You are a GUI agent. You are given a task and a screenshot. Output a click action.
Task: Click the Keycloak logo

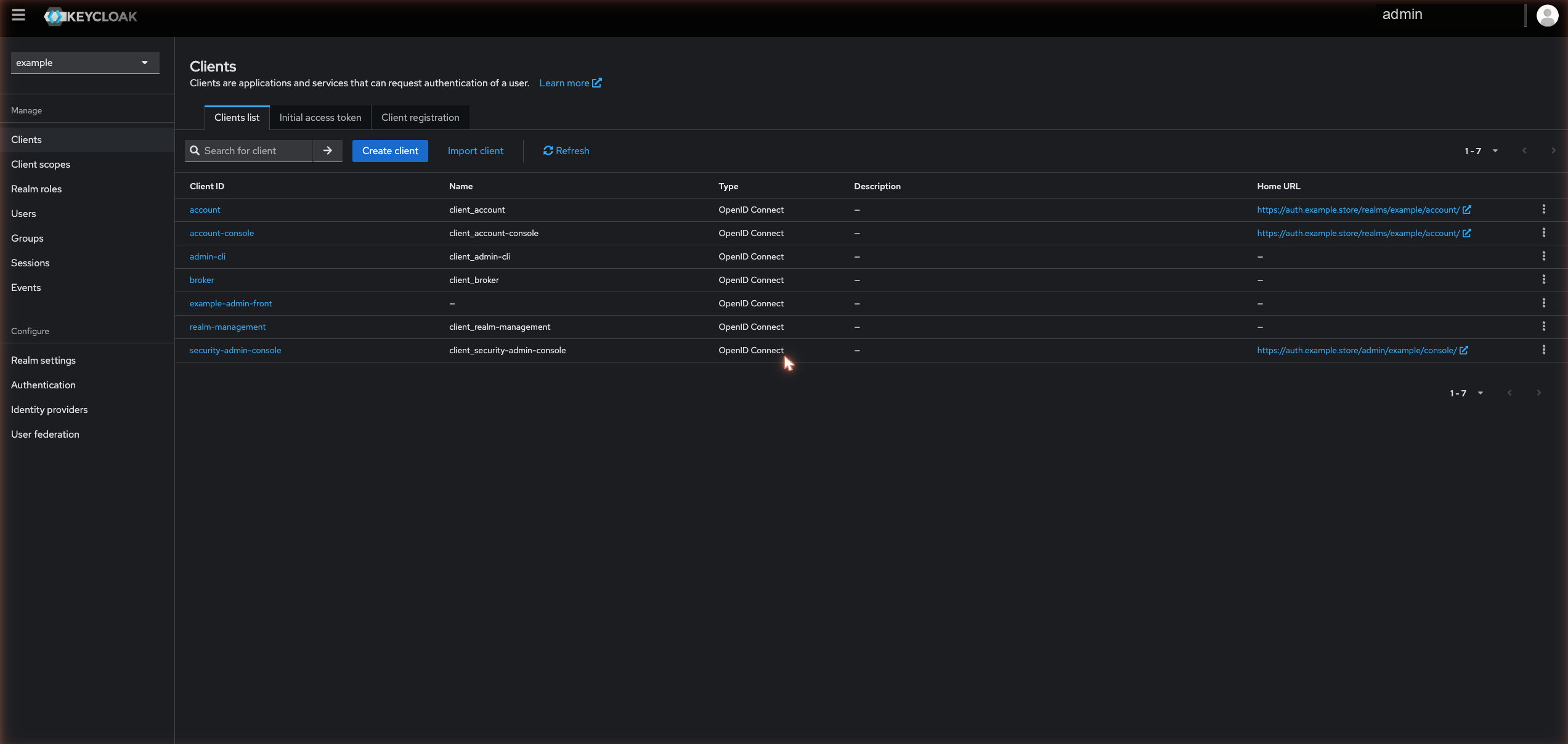click(91, 17)
